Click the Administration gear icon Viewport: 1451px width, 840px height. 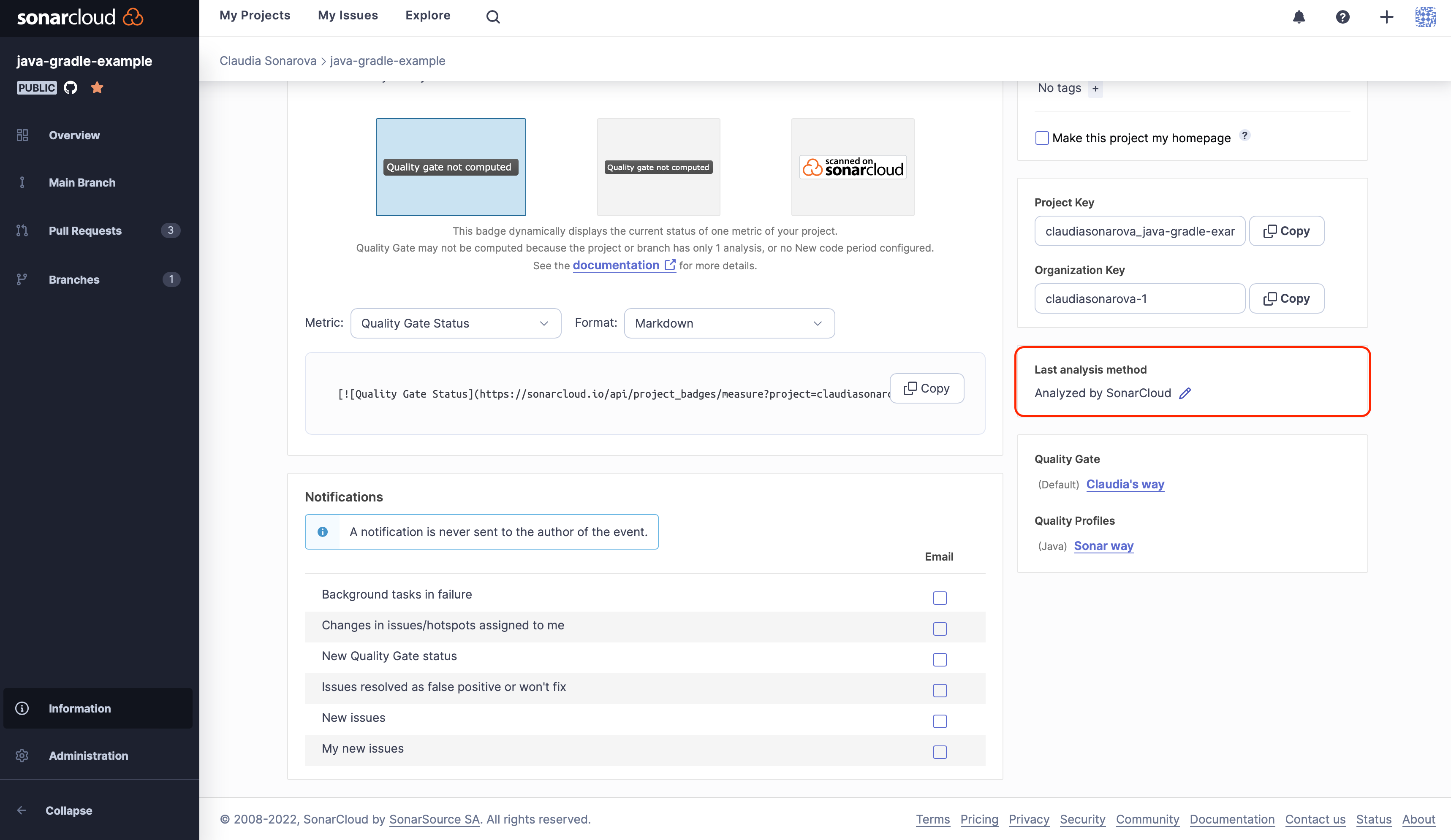22,755
